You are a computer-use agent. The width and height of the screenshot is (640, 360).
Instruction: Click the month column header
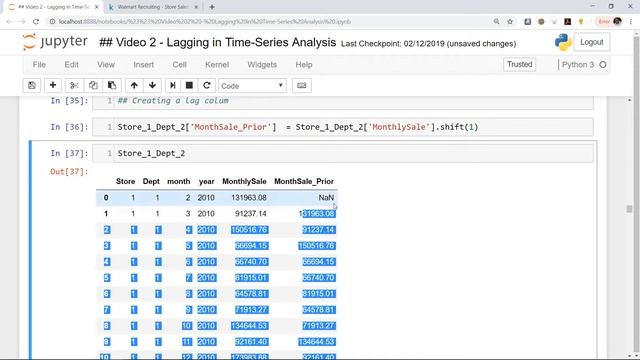(178, 181)
